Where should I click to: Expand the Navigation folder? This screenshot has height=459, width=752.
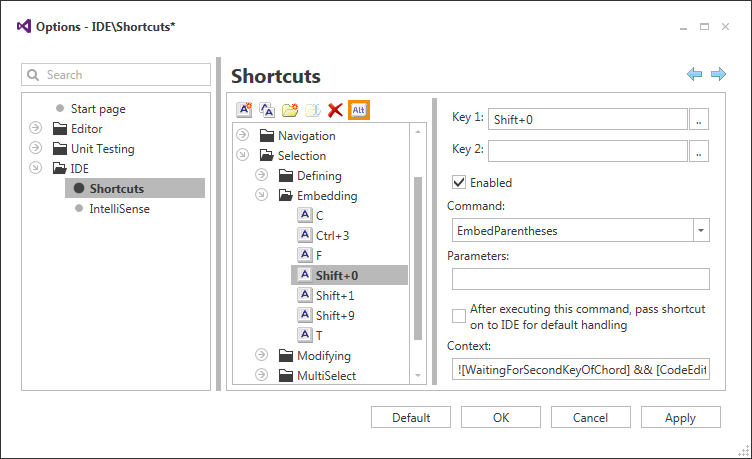[x=242, y=136]
